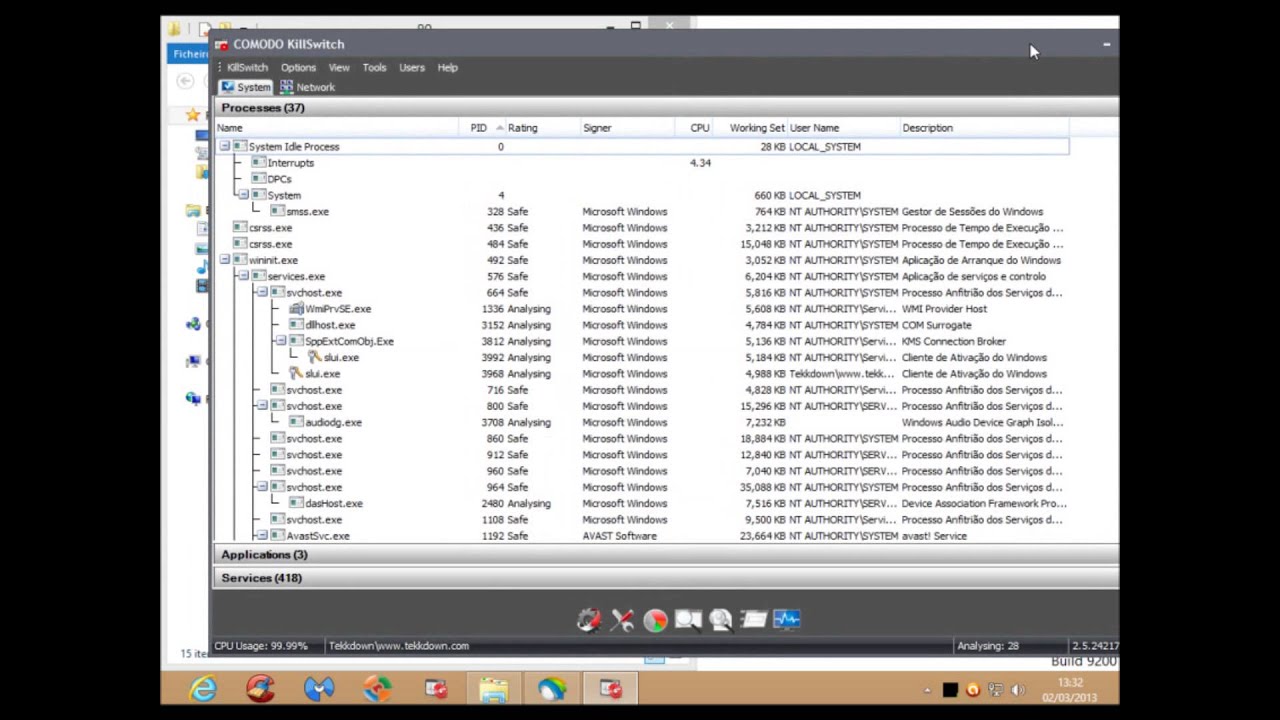Collapse the svchost.exe PID 964 node
This screenshot has height=720, width=1280.
pyautogui.click(x=262, y=487)
